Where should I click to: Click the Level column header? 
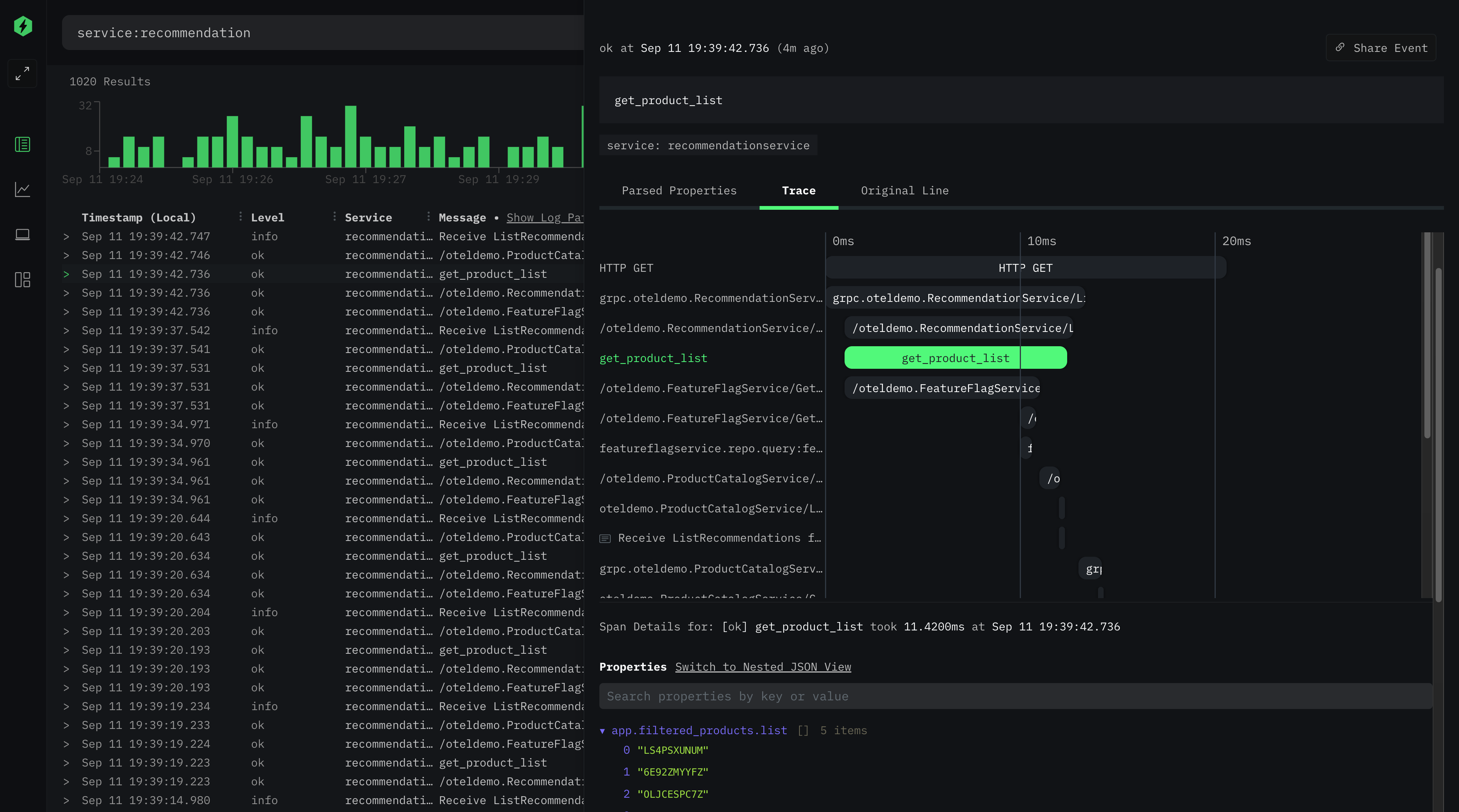(267, 217)
